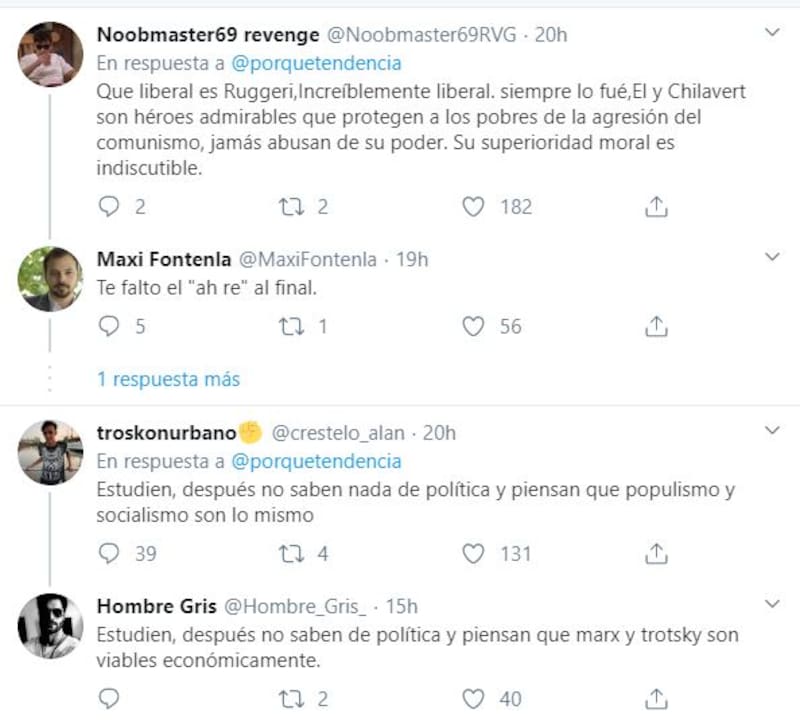Image resolution: width=800 pixels, height=725 pixels.
Task: Open Hombre Gris's profile name
Action: pyautogui.click(x=155, y=605)
